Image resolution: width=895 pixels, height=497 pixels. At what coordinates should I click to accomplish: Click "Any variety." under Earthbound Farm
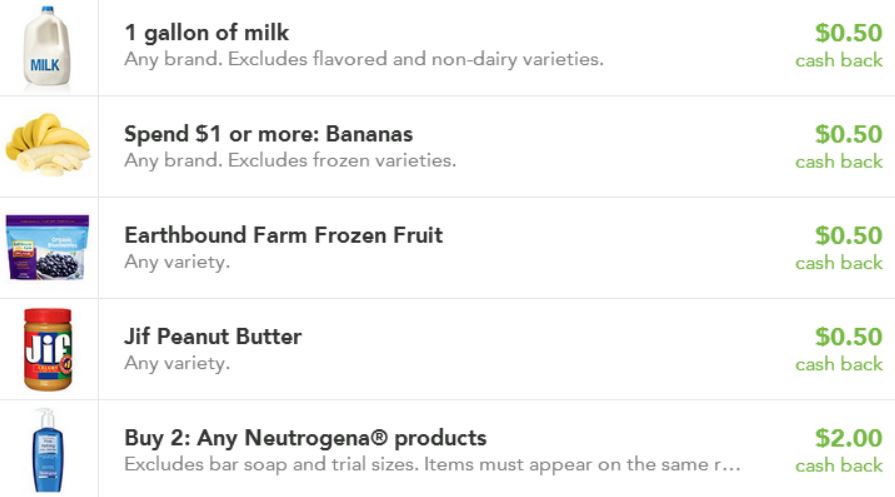click(x=177, y=262)
